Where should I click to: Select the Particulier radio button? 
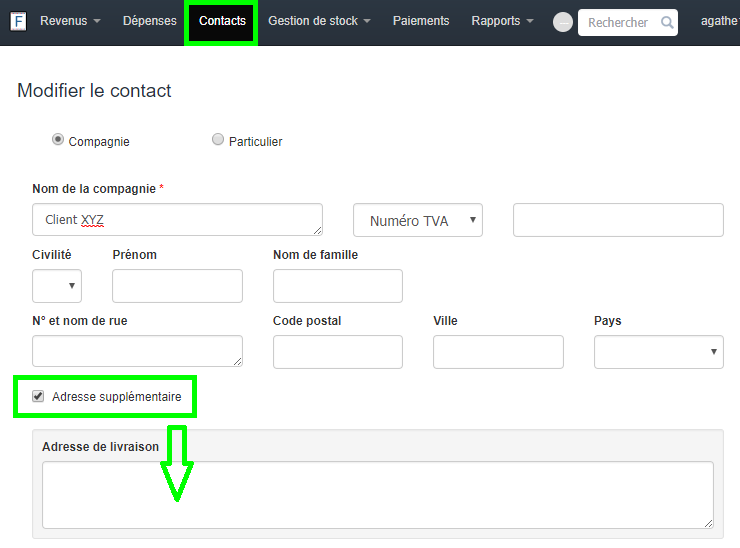click(x=218, y=140)
